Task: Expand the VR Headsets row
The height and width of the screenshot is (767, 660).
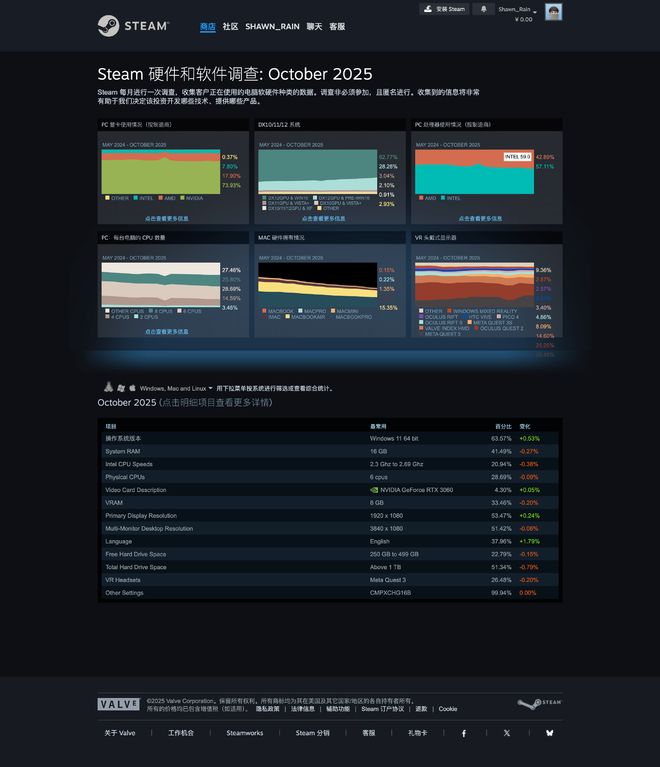Action: pyautogui.click(x=330, y=580)
